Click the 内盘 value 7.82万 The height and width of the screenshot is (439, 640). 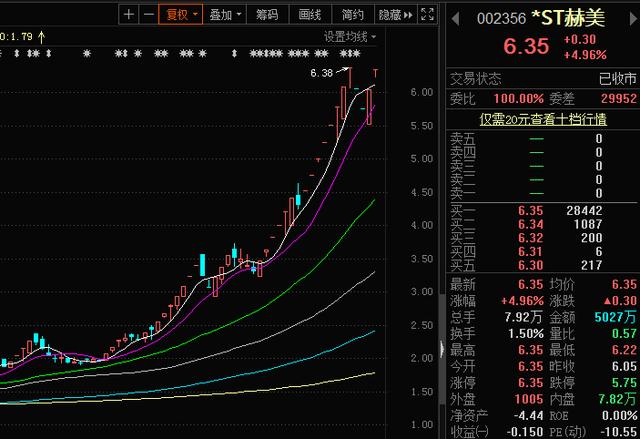click(x=618, y=399)
